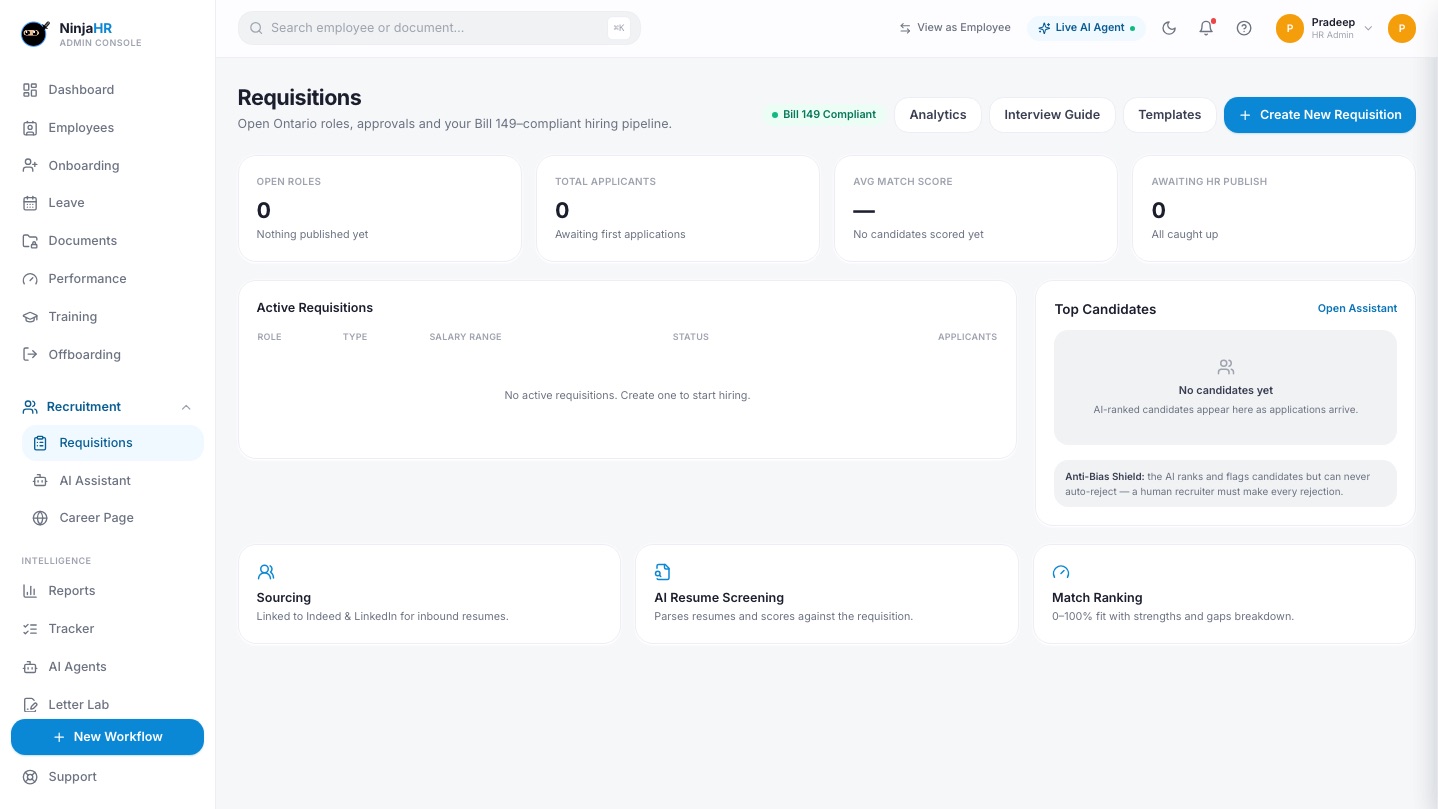The image size is (1438, 809).
Task: Click the Applicants column header
Action: tap(967, 337)
